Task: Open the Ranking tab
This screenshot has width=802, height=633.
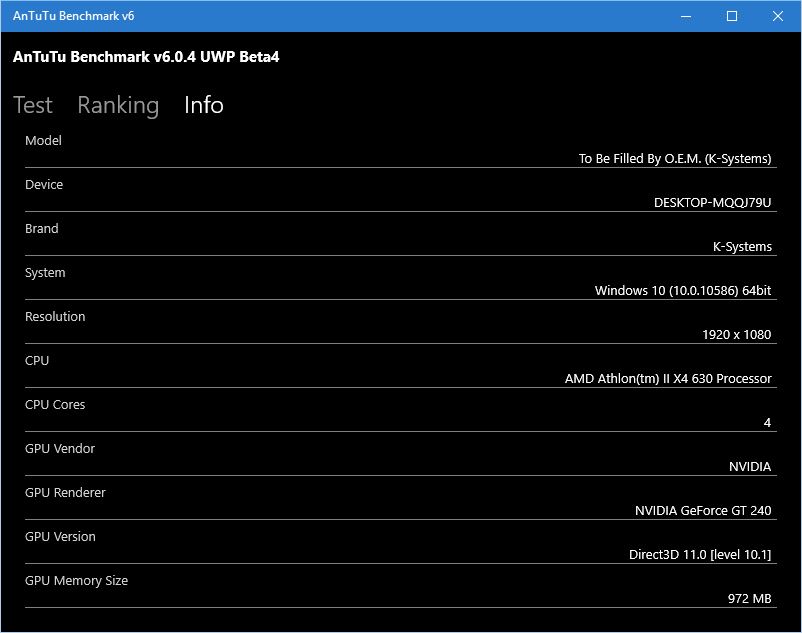Action: tap(118, 105)
